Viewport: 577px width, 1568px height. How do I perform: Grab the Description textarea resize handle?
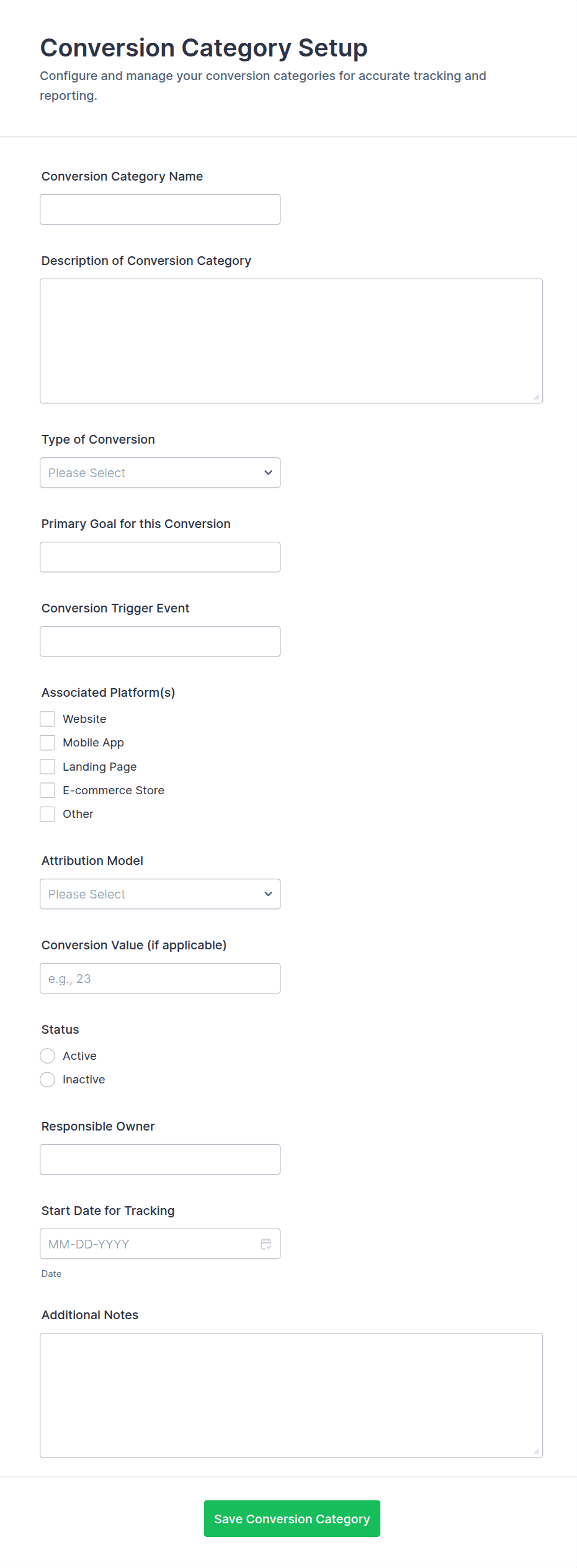pyautogui.click(x=537, y=397)
